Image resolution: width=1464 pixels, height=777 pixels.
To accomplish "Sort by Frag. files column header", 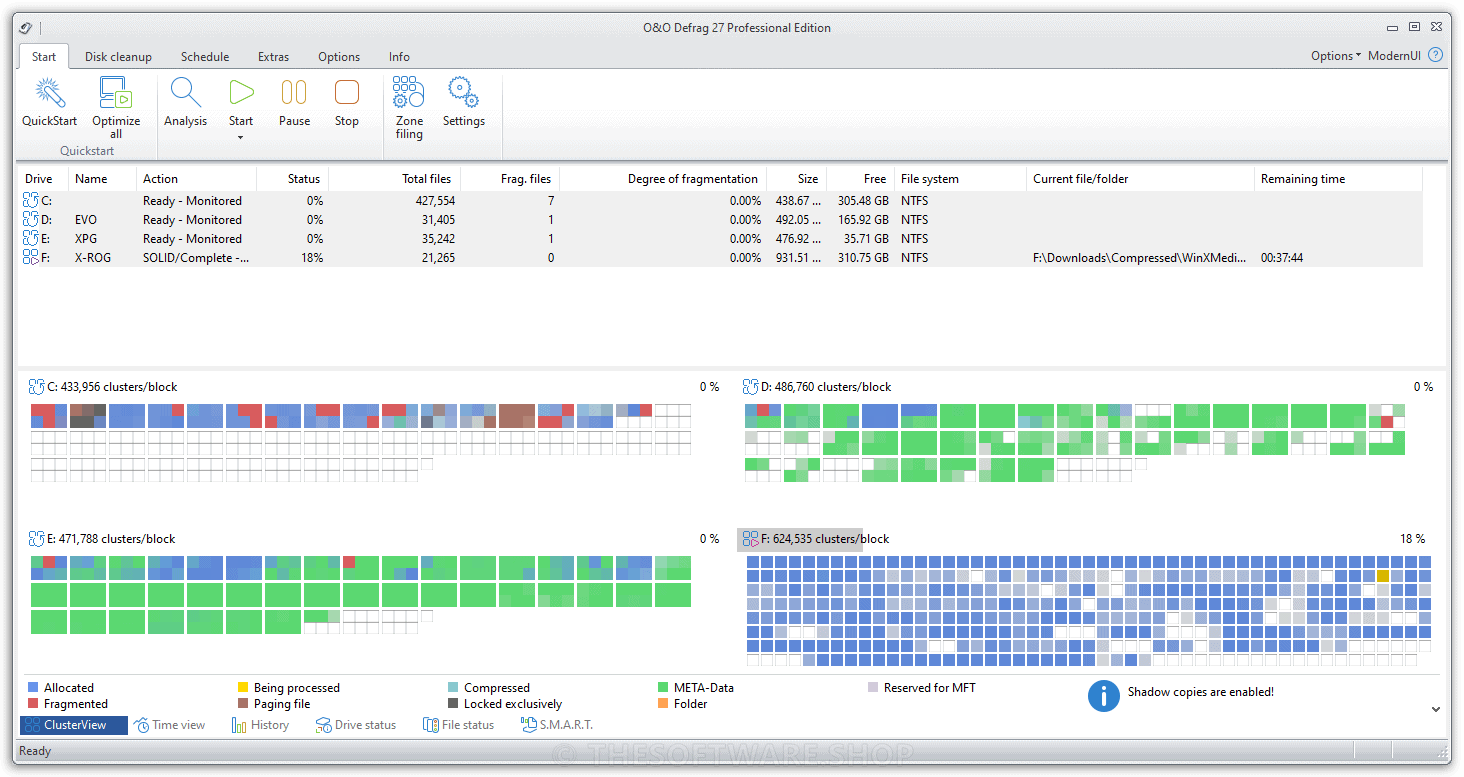I will click(509, 179).
